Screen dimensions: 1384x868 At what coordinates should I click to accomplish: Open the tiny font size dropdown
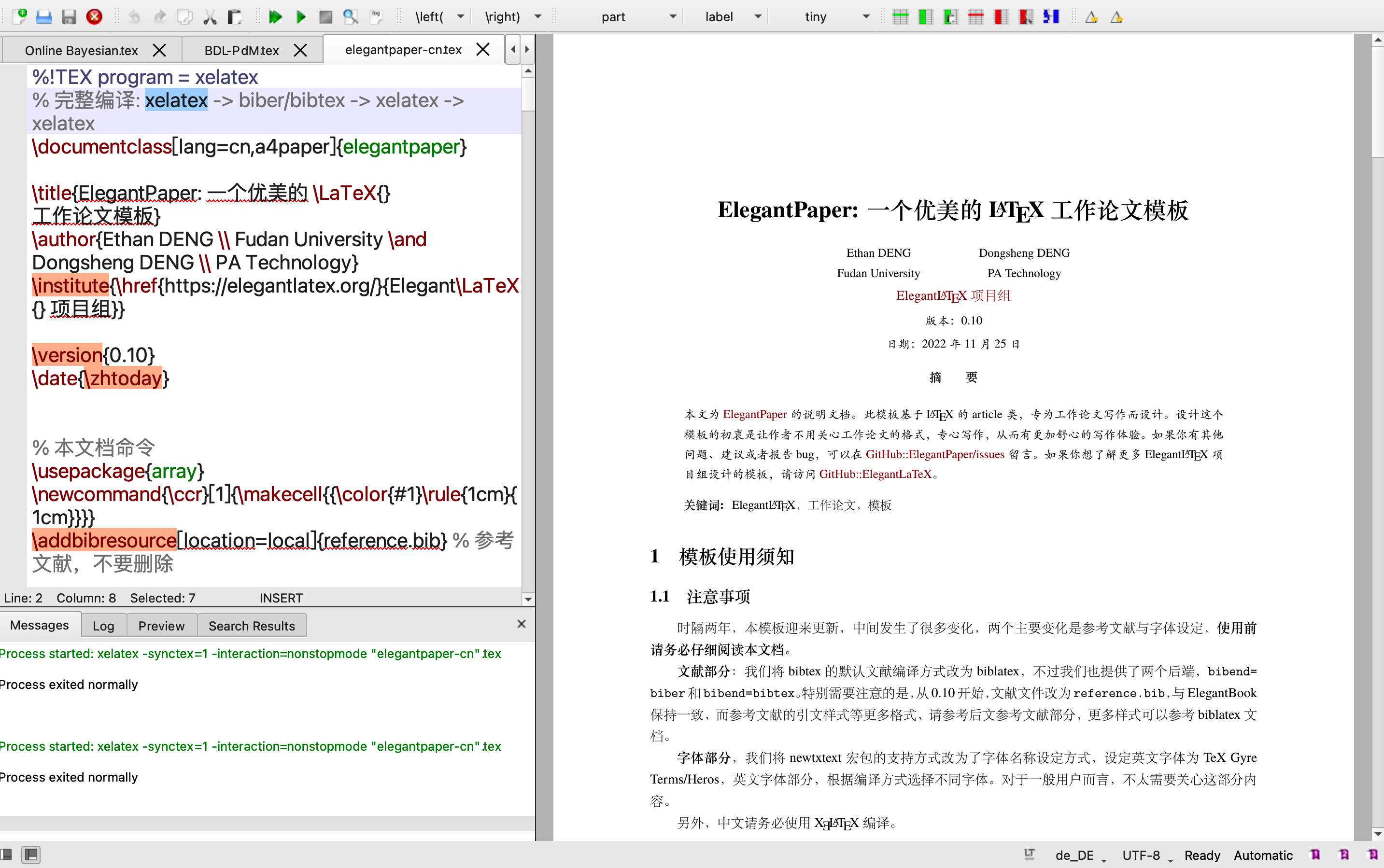866,16
